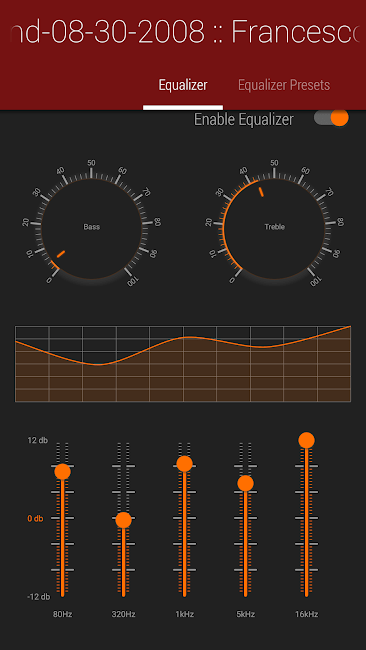
Task: Click the 0 db label
Action: [35, 519]
